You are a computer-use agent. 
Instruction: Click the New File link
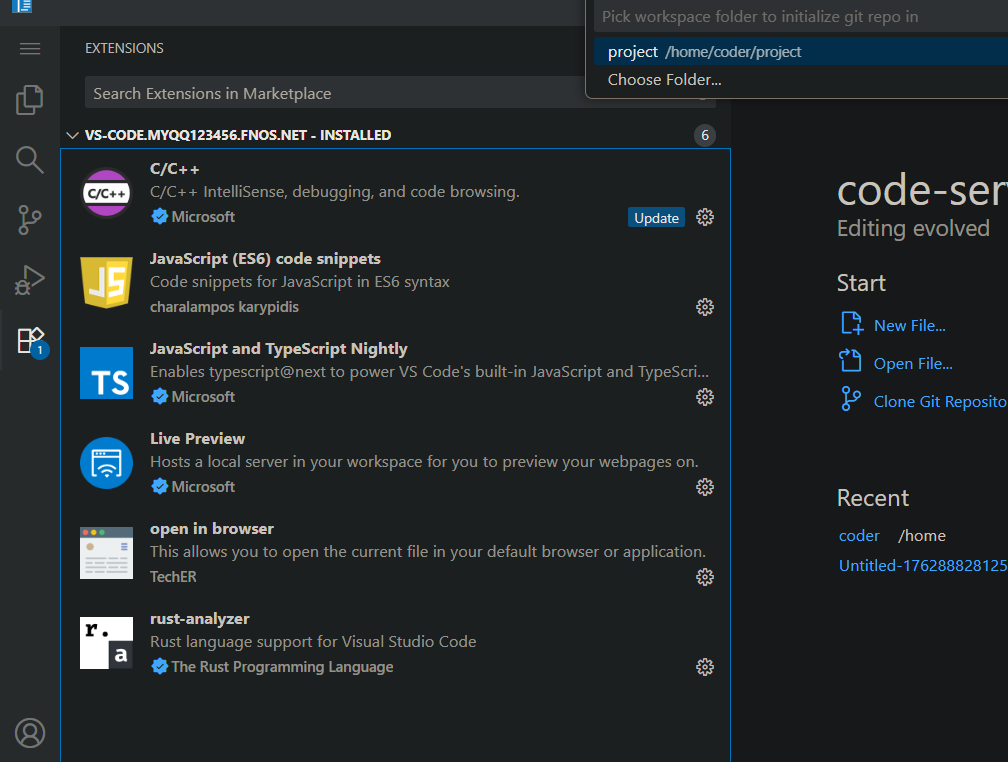pyautogui.click(x=909, y=325)
